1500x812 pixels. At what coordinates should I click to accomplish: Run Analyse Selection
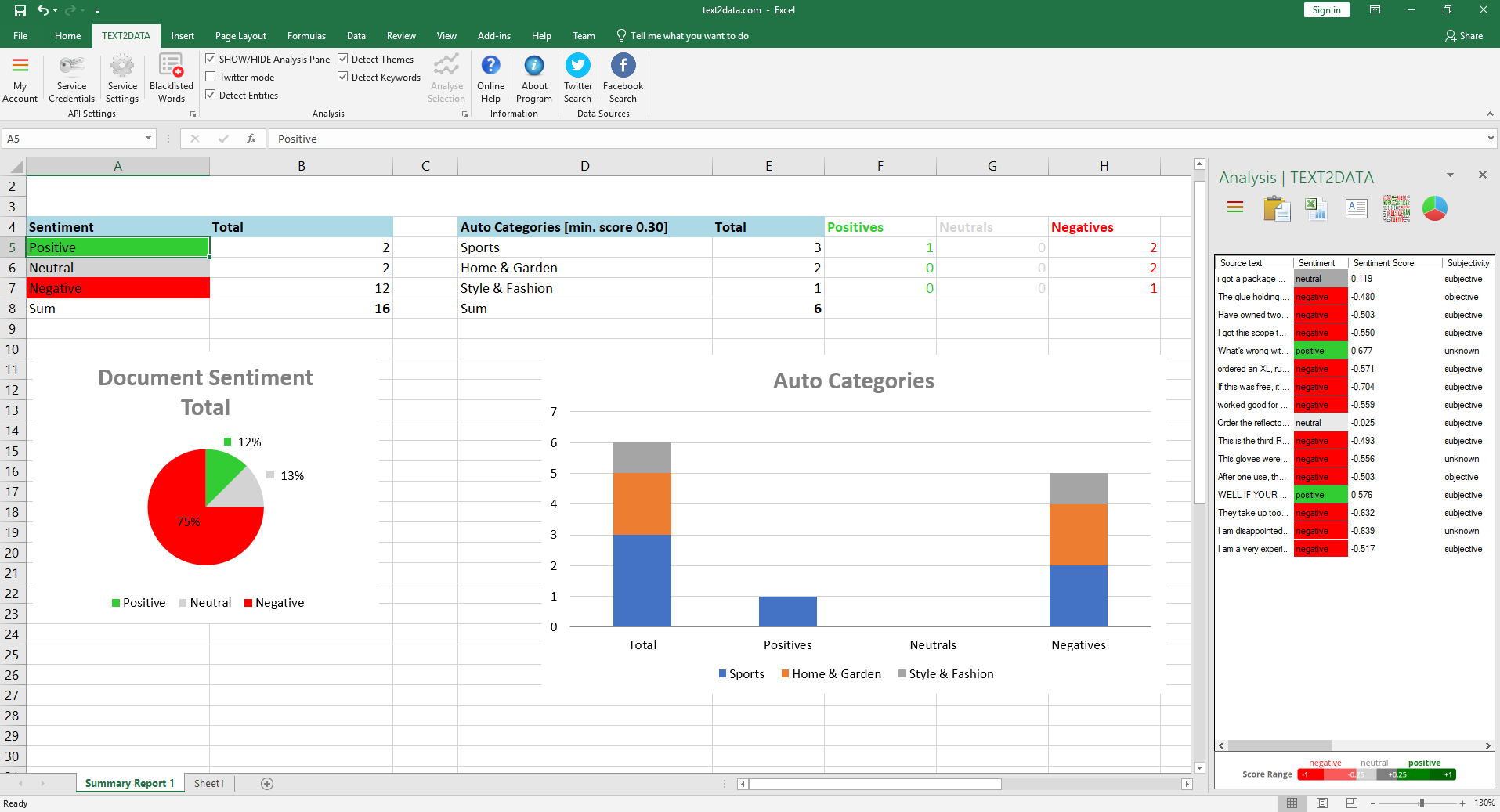(x=446, y=79)
